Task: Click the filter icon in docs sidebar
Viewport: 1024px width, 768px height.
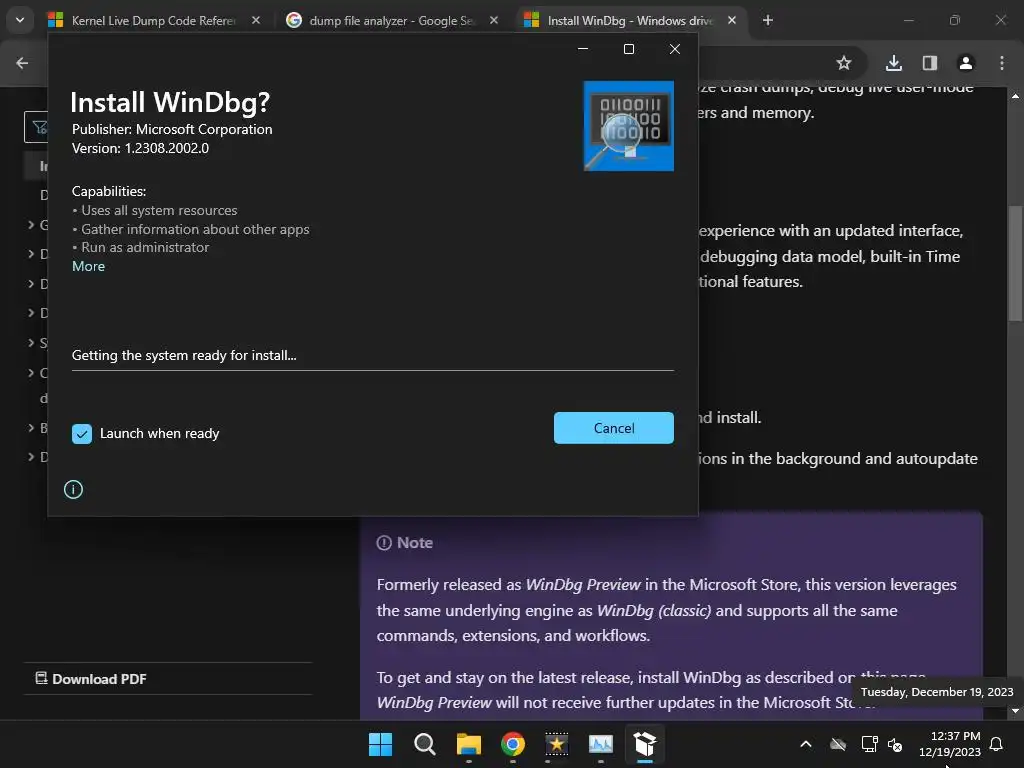Action: click(39, 127)
